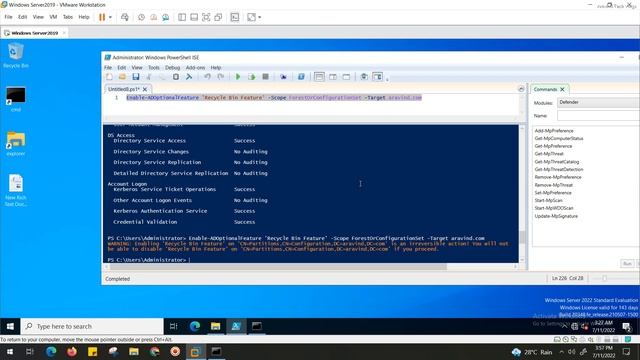Stop the operation with the square icon
This screenshot has height=360, width=640.
coord(265,77)
